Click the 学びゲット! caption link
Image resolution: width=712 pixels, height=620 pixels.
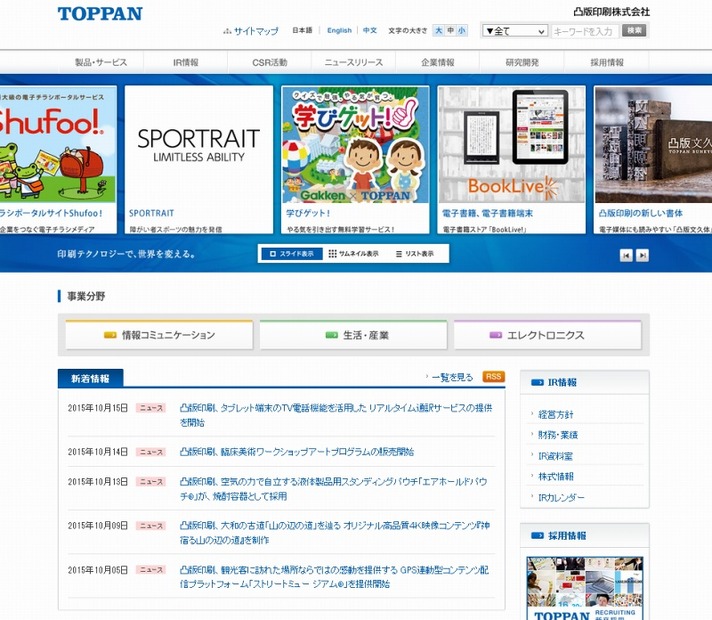click(x=308, y=213)
